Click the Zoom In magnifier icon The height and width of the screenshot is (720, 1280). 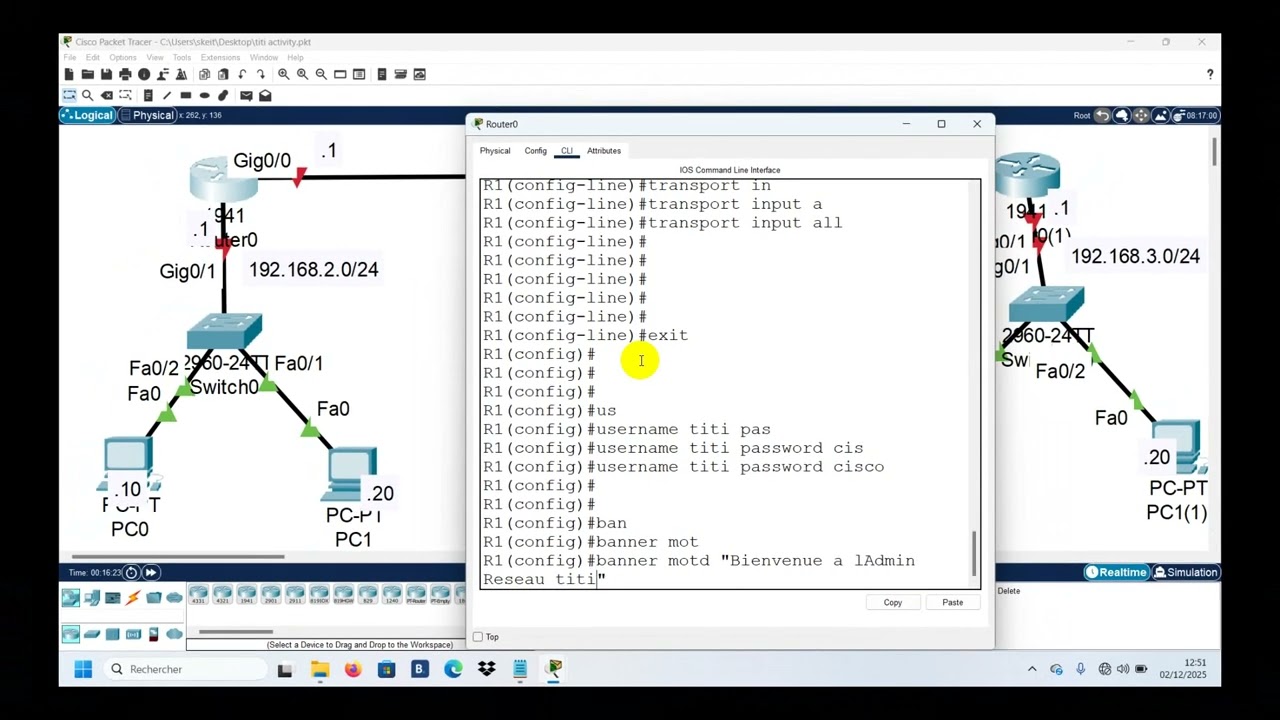(x=284, y=74)
